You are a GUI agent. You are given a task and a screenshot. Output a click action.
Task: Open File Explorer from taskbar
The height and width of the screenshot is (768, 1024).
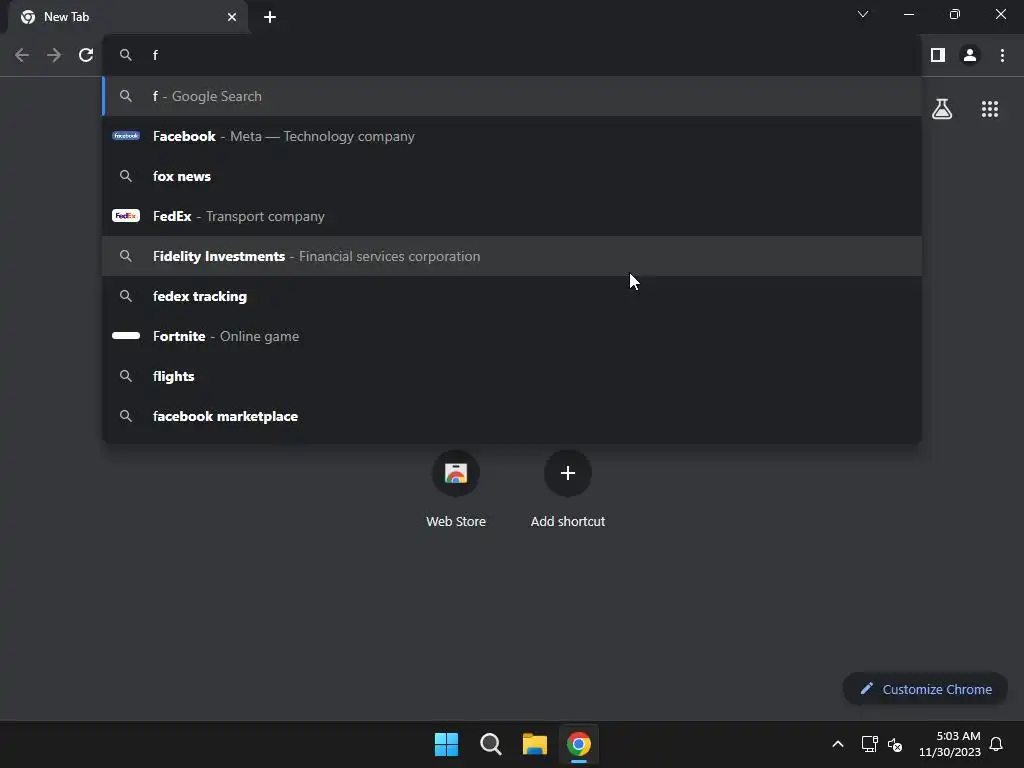pos(534,744)
